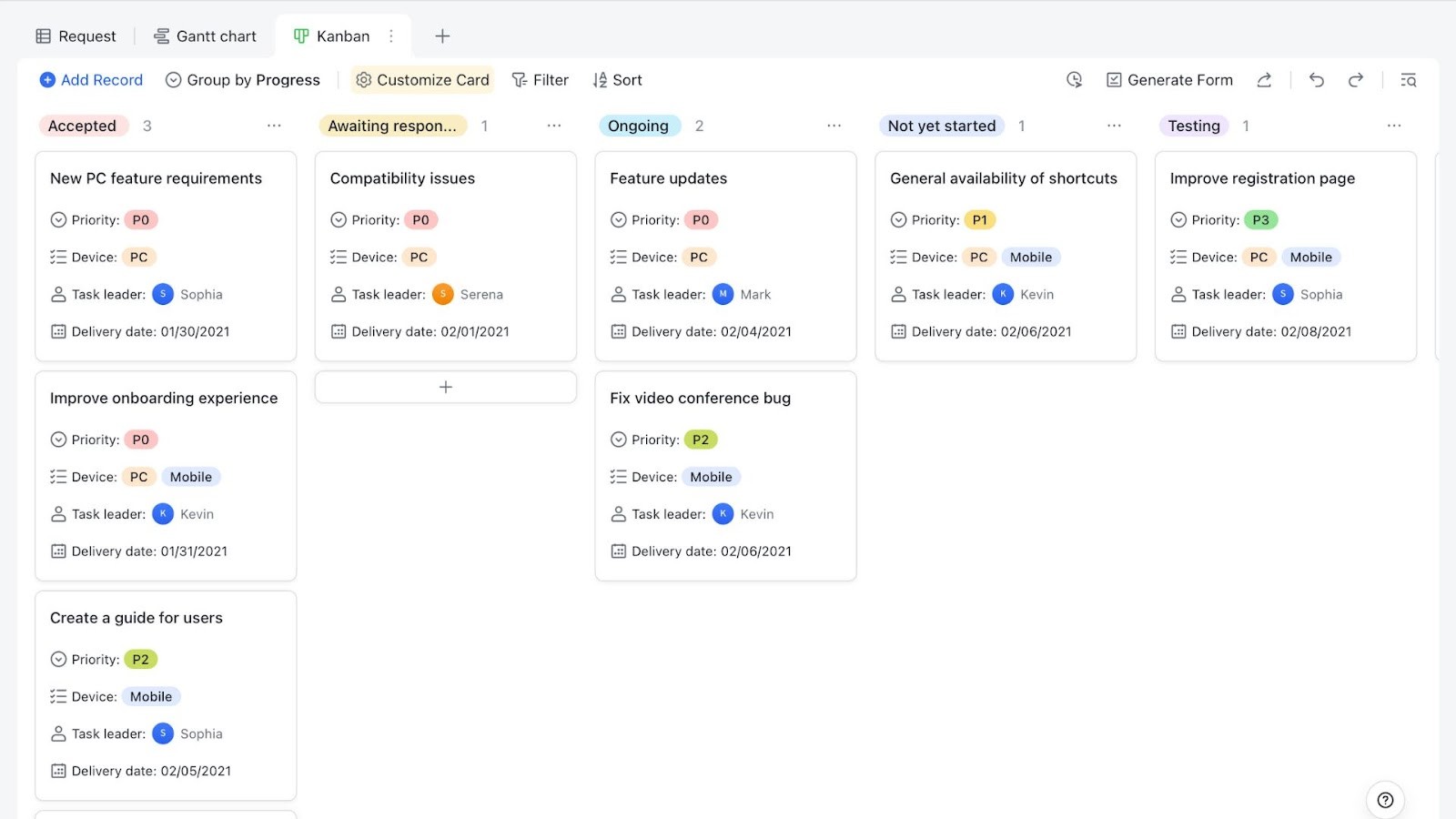Click the Add Record button

91,80
